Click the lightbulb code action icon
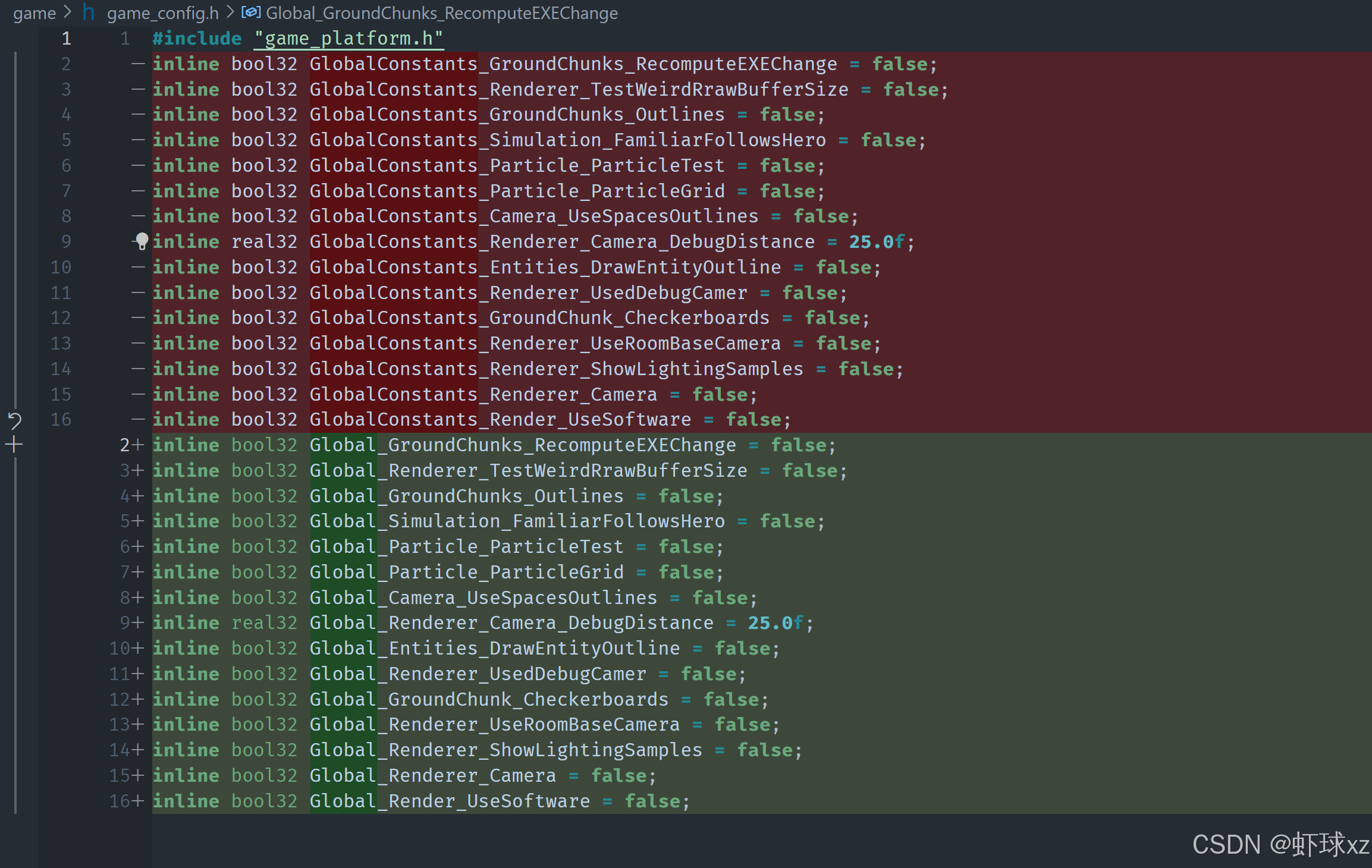This screenshot has height=868, width=1372. pos(142,241)
